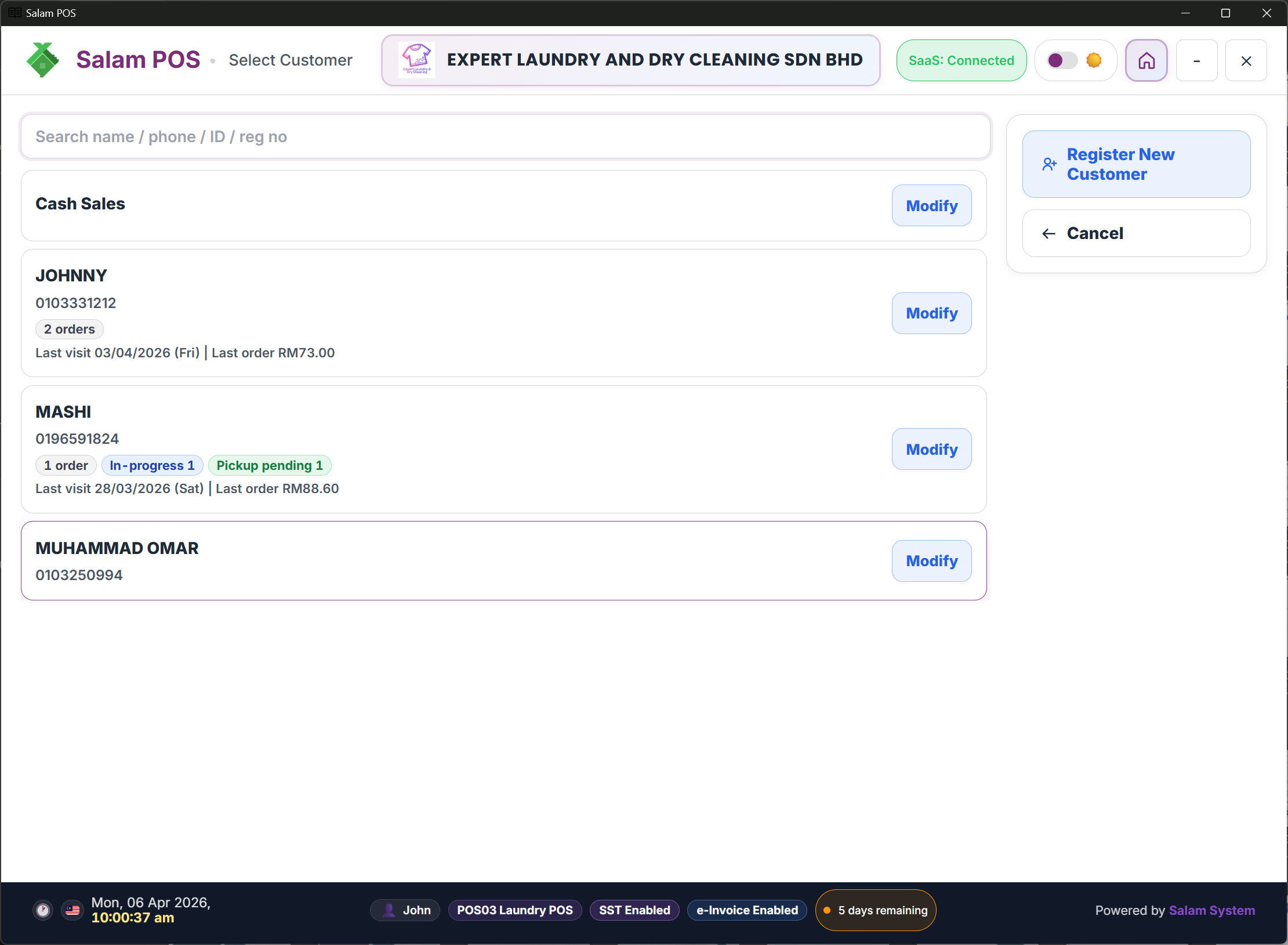Screen dimensions: 1288x945
Task: Click JOHNNY's last visit 03/04/2026 line
Action: 185,353
